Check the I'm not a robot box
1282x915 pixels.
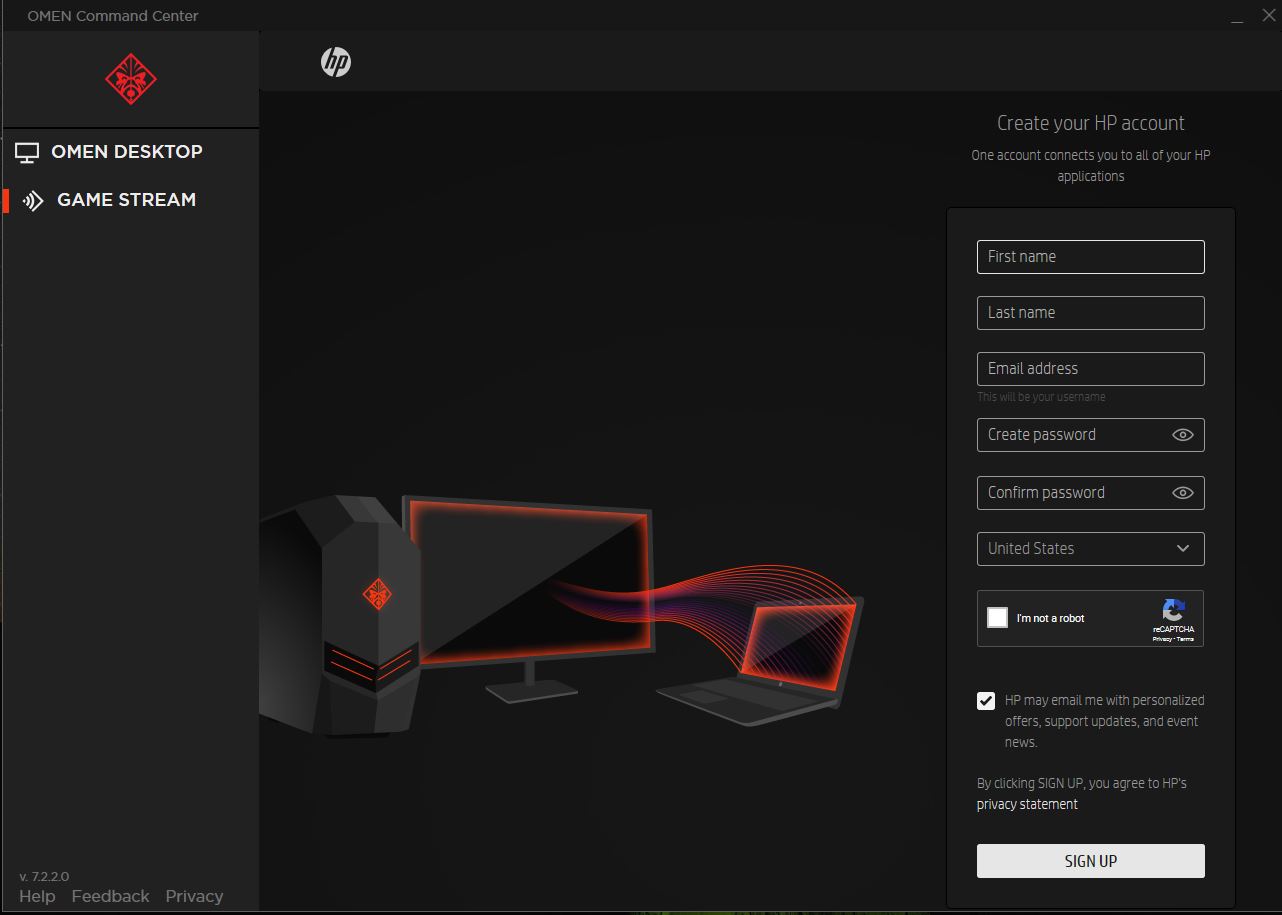[997, 618]
